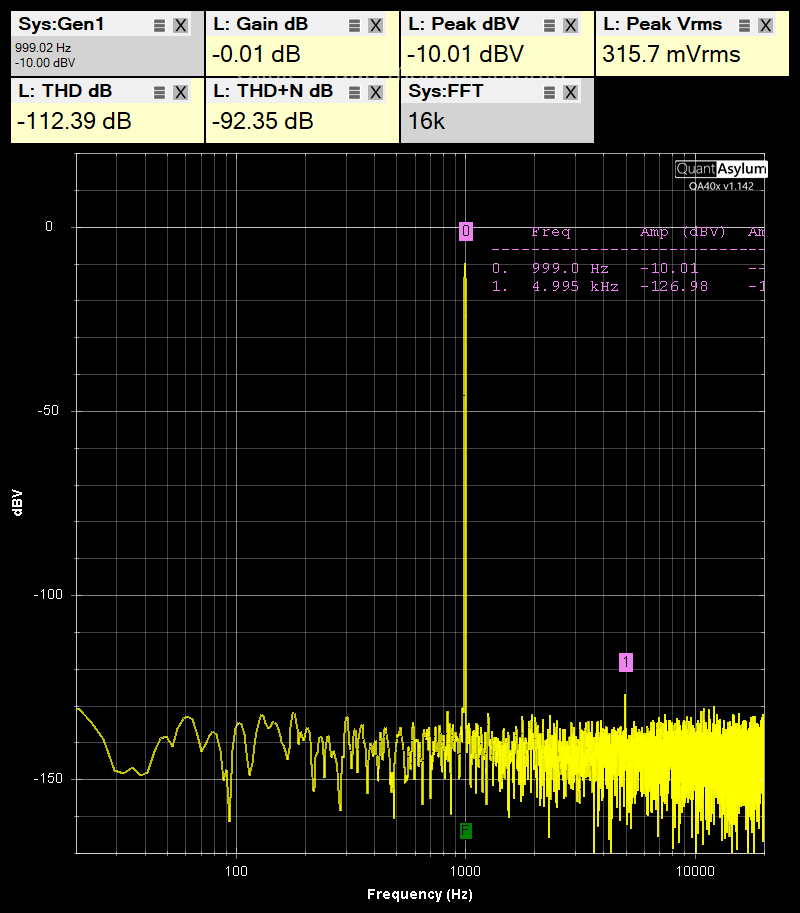The width and height of the screenshot is (800, 913).
Task: Click the L: THD+N dB title
Action: pos(273,91)
